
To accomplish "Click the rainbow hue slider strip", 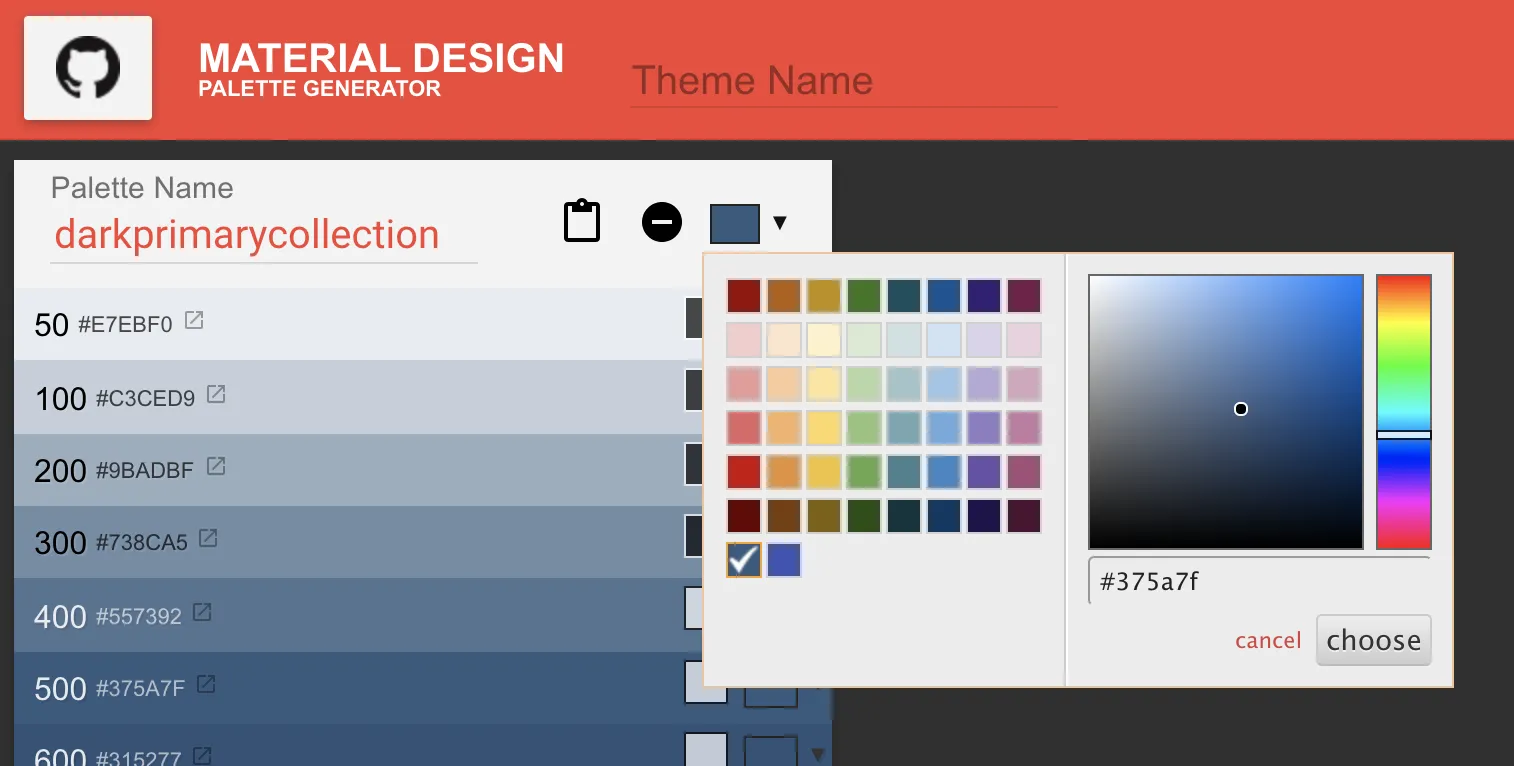I will tap(1404, 412).
